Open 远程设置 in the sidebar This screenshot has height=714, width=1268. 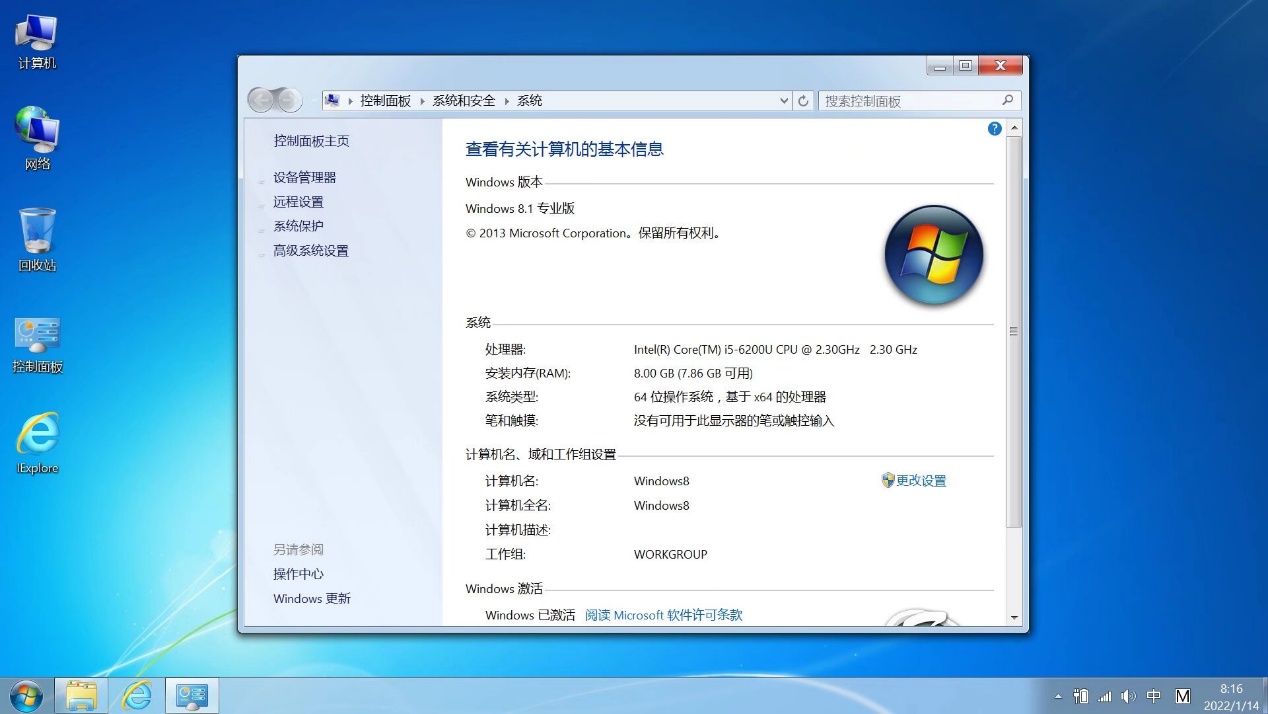coord(298,202)
